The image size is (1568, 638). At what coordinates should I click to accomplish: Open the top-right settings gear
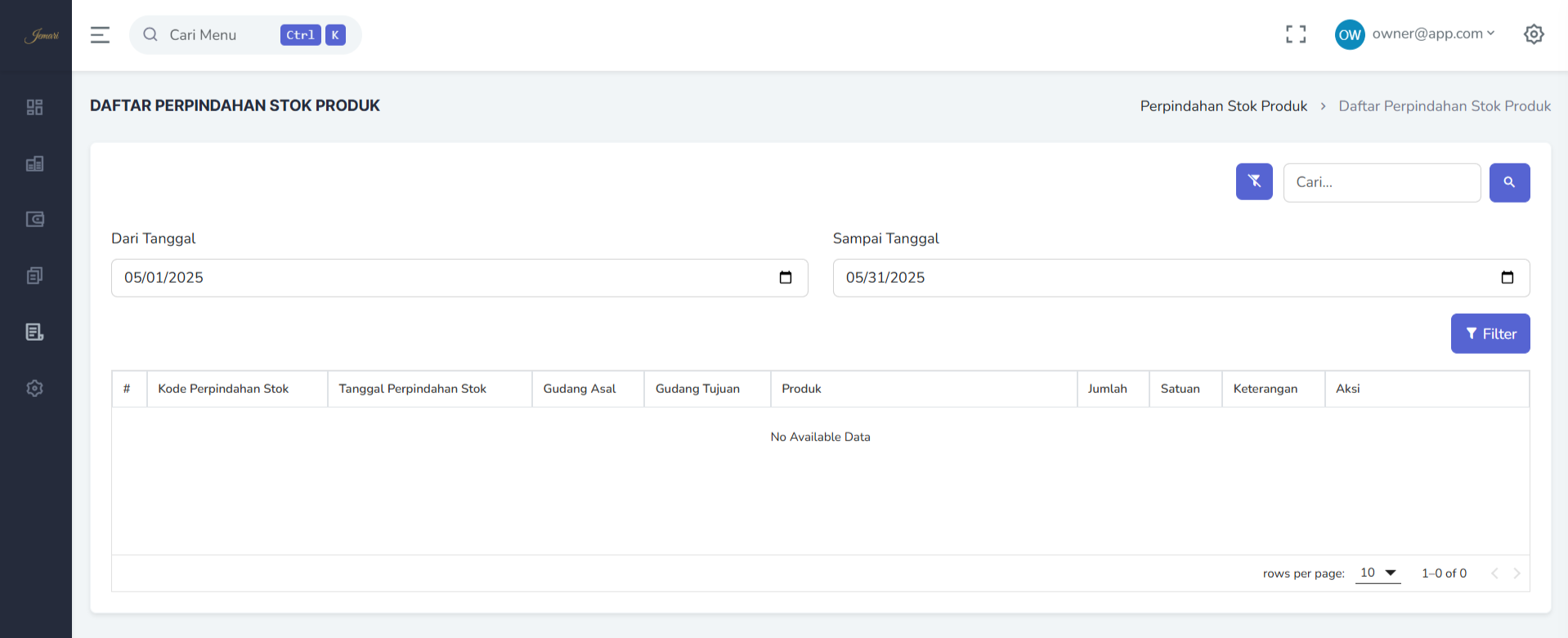(x=1534, y=34)
